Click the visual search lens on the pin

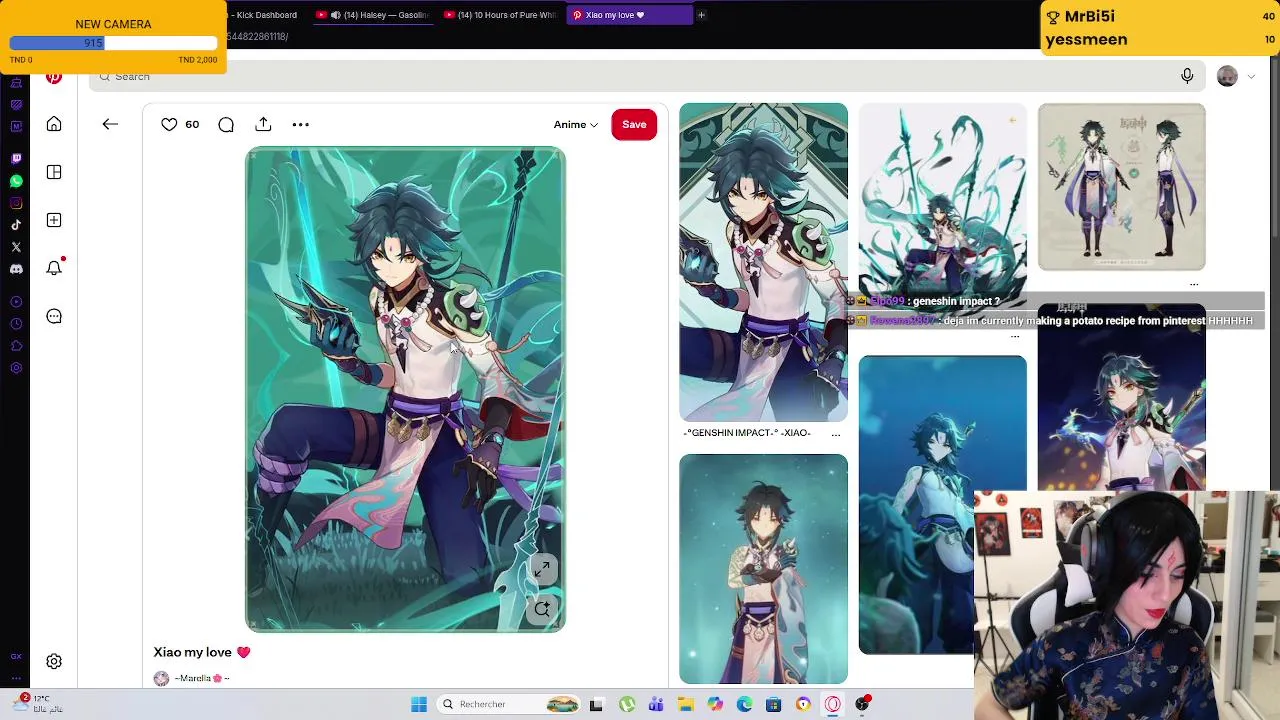click(542, 608)
